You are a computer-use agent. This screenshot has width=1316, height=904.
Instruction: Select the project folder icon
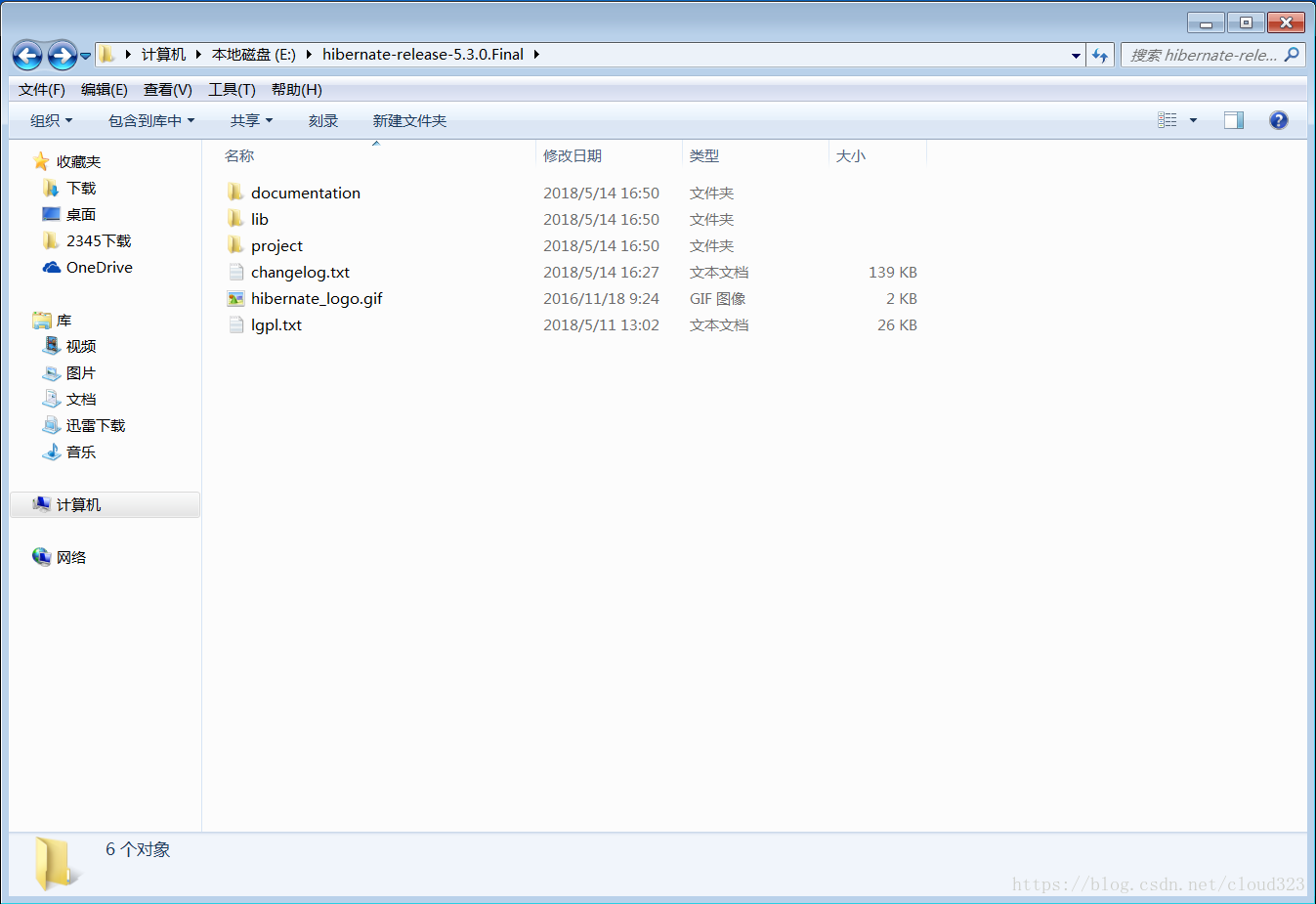pyautogui.click(x=235, y=245)
